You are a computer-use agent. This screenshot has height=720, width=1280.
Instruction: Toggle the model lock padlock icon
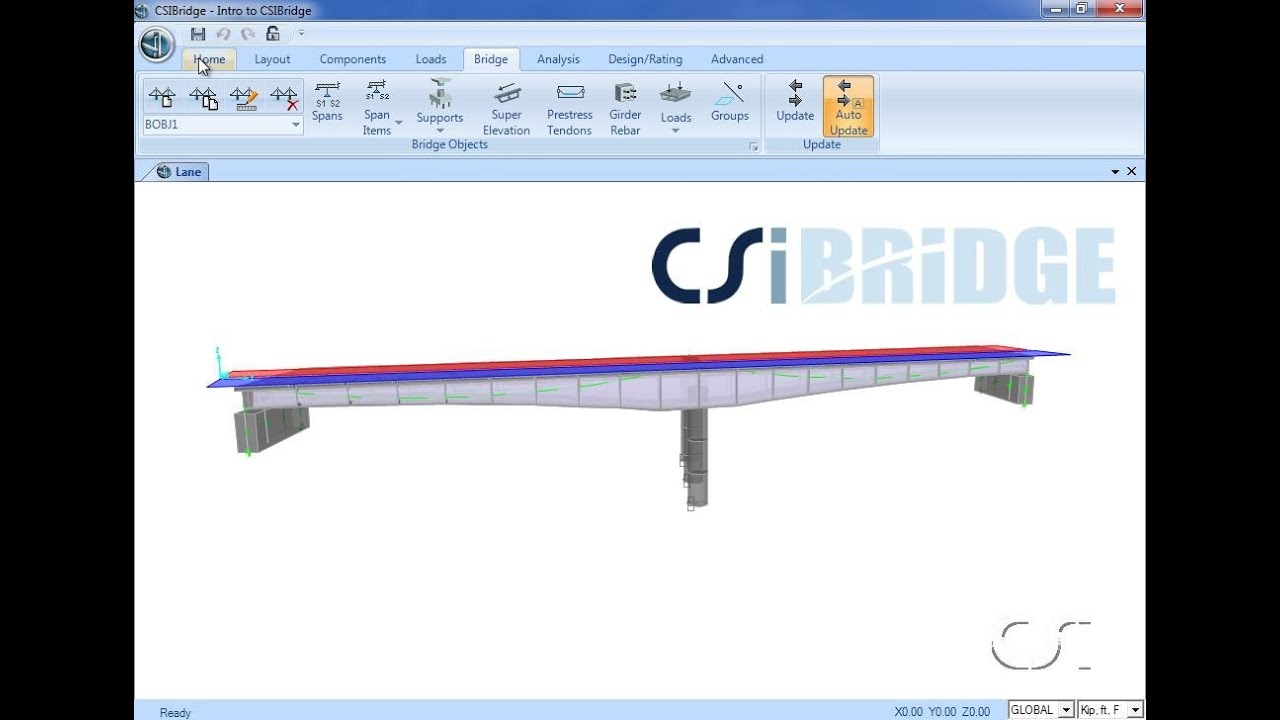pyautogui.click(x=273, y=34)
